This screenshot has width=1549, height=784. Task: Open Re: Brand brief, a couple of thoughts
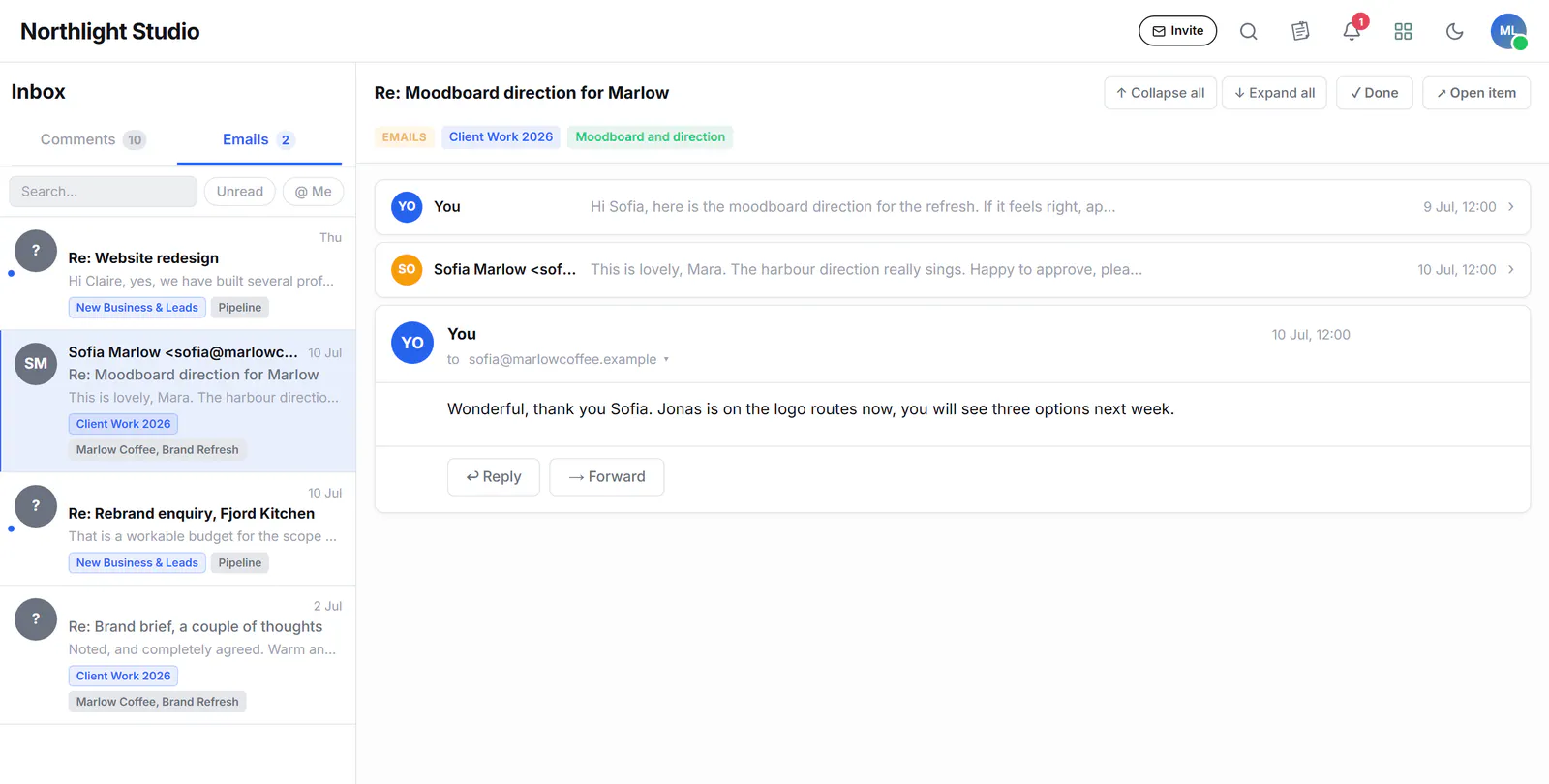point(177,654)
